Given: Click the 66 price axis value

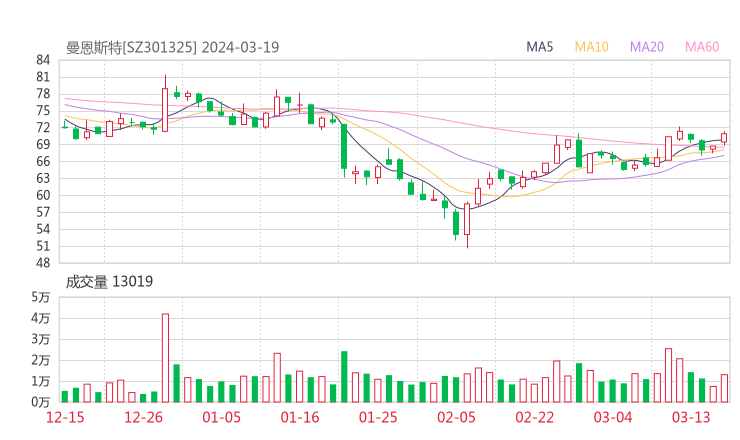Looking at the screenshot, I should click(43, 161).
